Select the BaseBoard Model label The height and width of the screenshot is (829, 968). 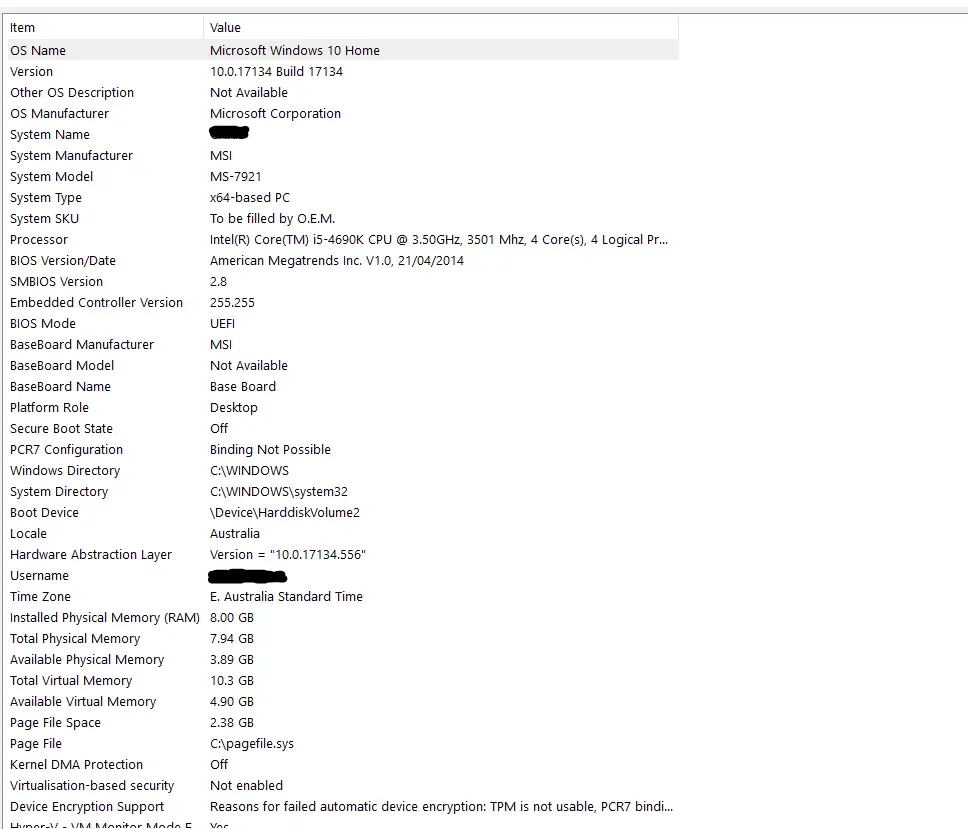pos(62,365)
